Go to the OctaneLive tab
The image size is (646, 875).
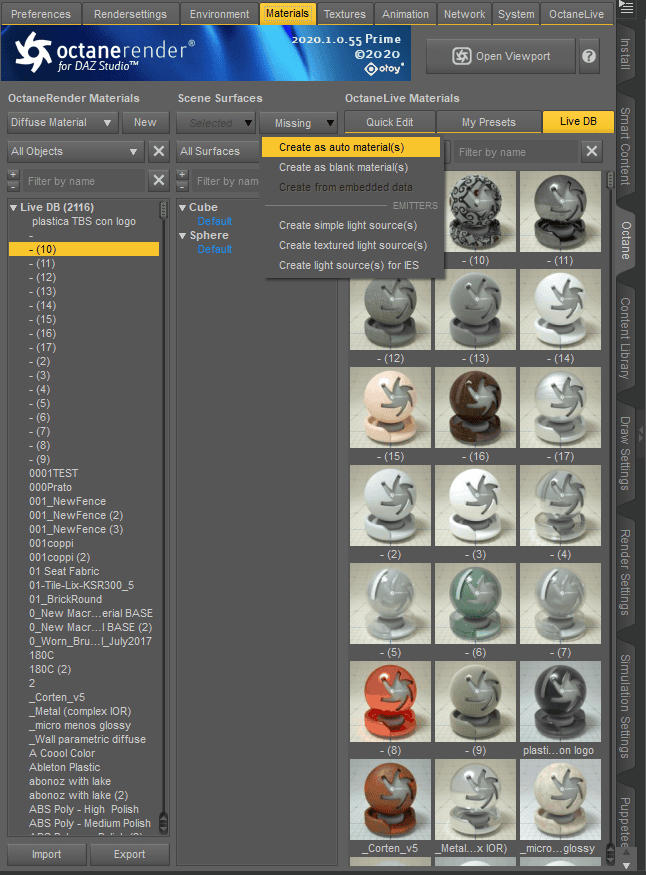pyautogui.click(x=576, y=14)
